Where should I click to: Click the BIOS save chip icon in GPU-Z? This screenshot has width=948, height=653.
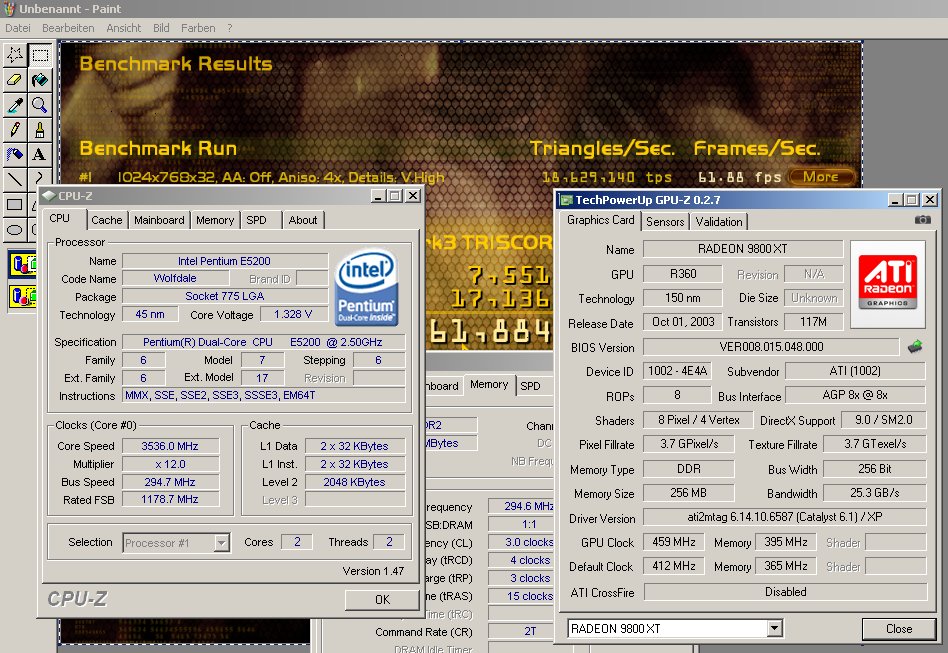point(915,346)
